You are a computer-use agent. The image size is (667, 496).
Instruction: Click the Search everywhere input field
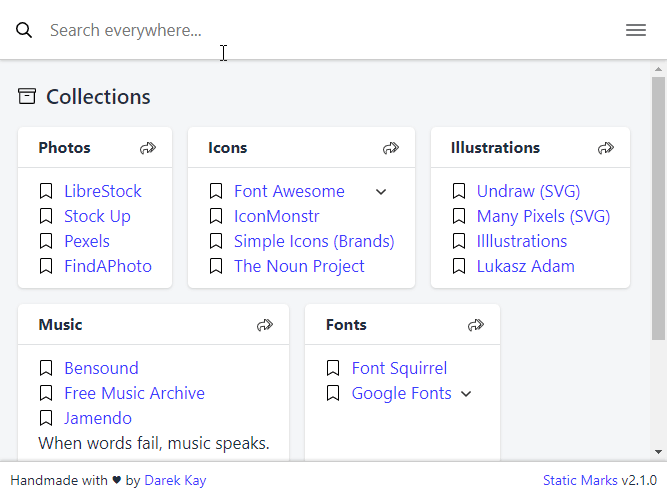(320, 30)
